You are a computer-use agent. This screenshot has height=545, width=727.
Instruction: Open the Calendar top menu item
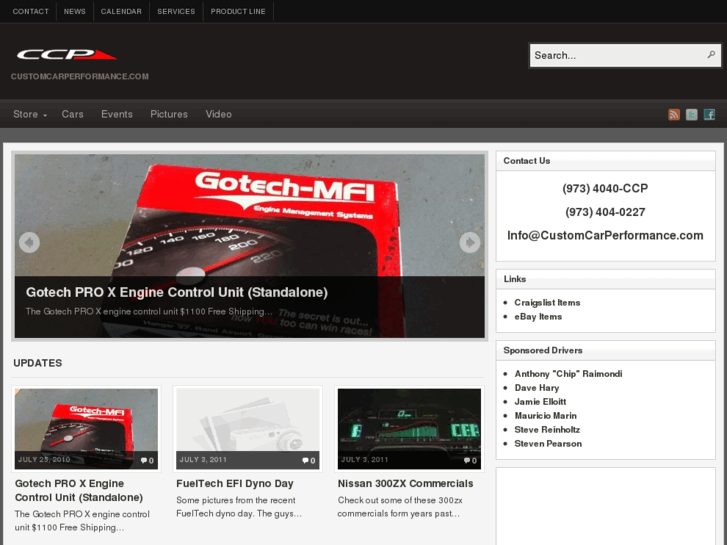121,11
